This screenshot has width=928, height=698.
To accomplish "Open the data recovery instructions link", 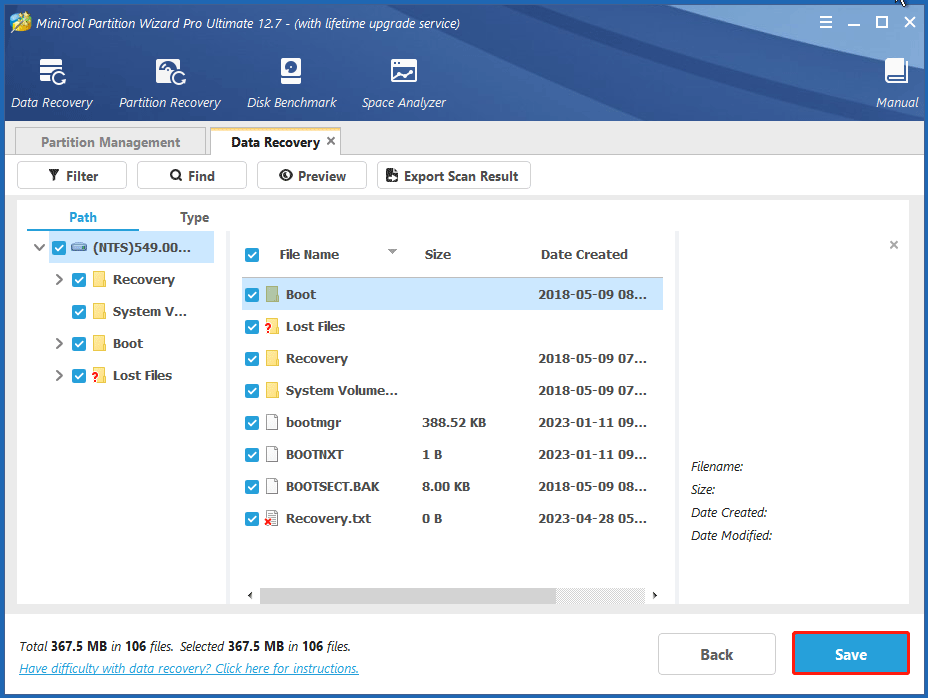I will pos(188,668).
